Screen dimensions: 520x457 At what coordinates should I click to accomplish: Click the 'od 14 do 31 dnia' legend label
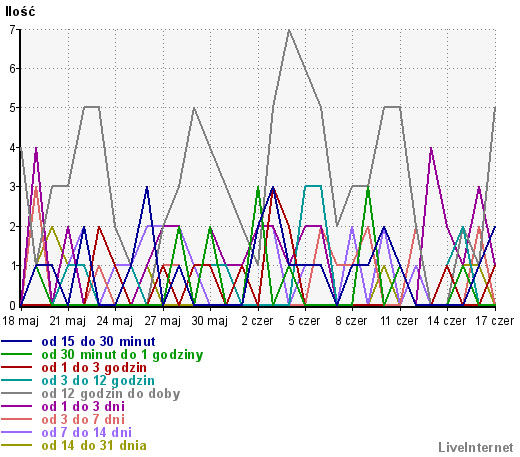click(x=94, y=446)
